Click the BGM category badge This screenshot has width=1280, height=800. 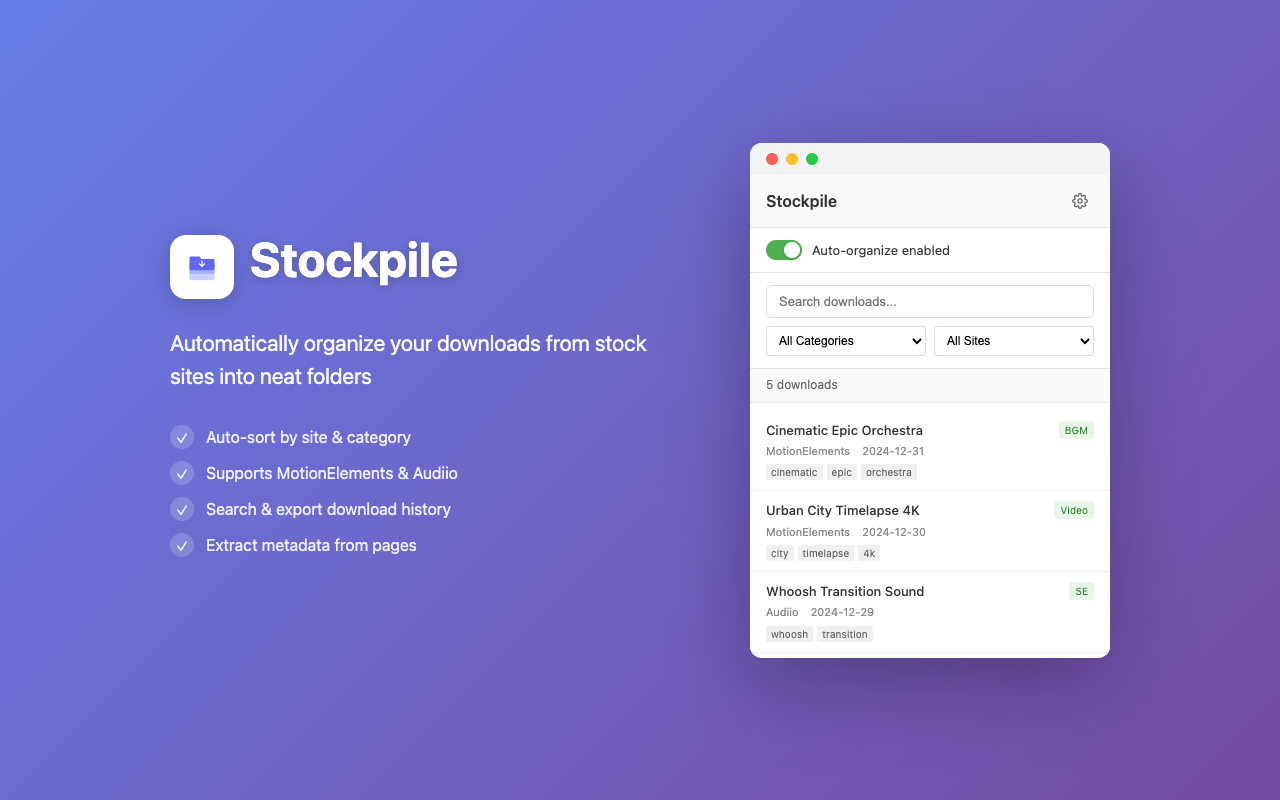point(1076,430)
